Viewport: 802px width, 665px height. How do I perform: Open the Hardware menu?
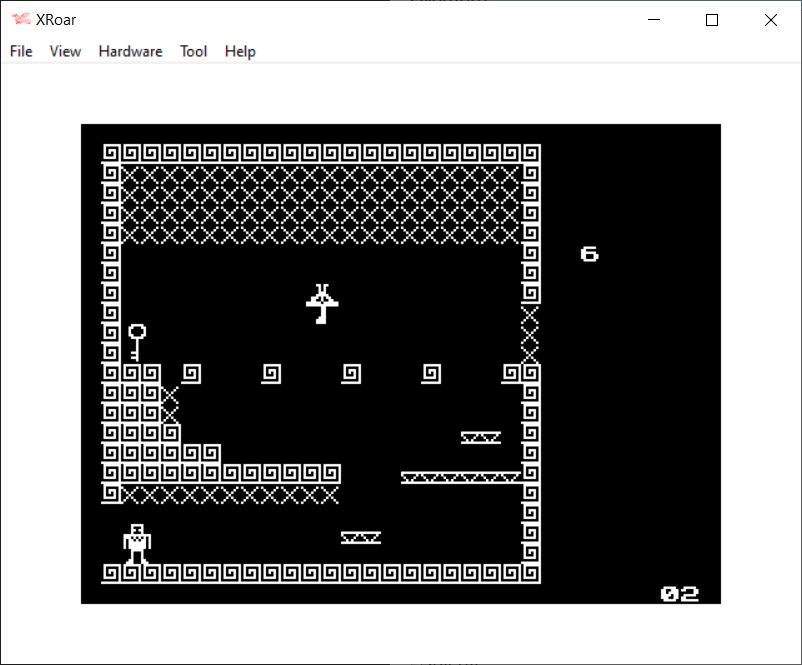click(x=130, y=51)
